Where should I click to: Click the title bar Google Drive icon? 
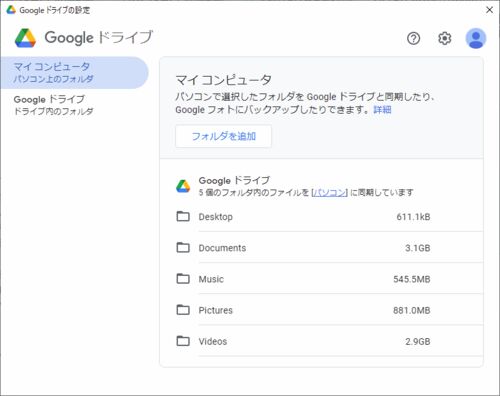point(11,10)
